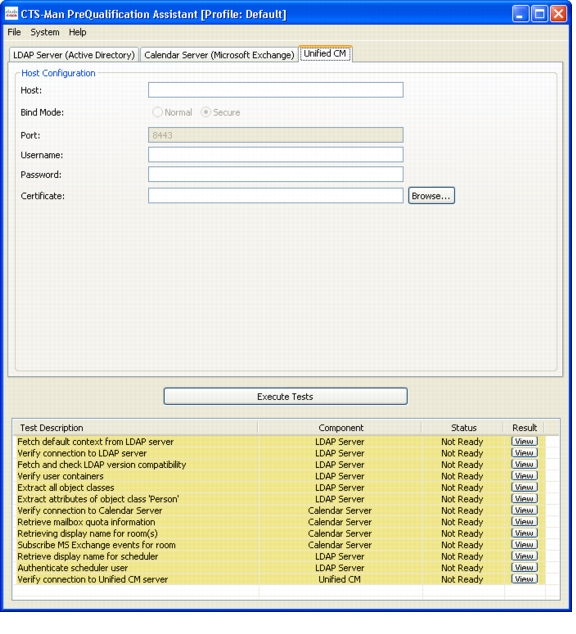Switch to Calendar Server (Microsoft Exchange) tab

point(219,55)
